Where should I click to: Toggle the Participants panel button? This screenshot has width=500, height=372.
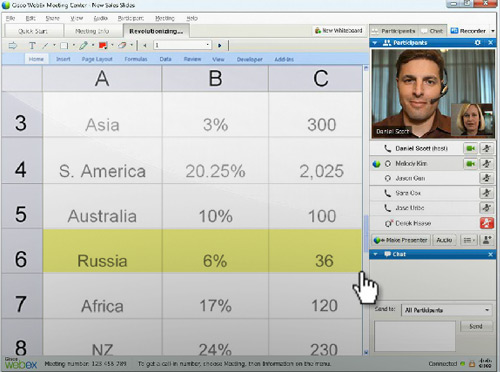[394, 31]
